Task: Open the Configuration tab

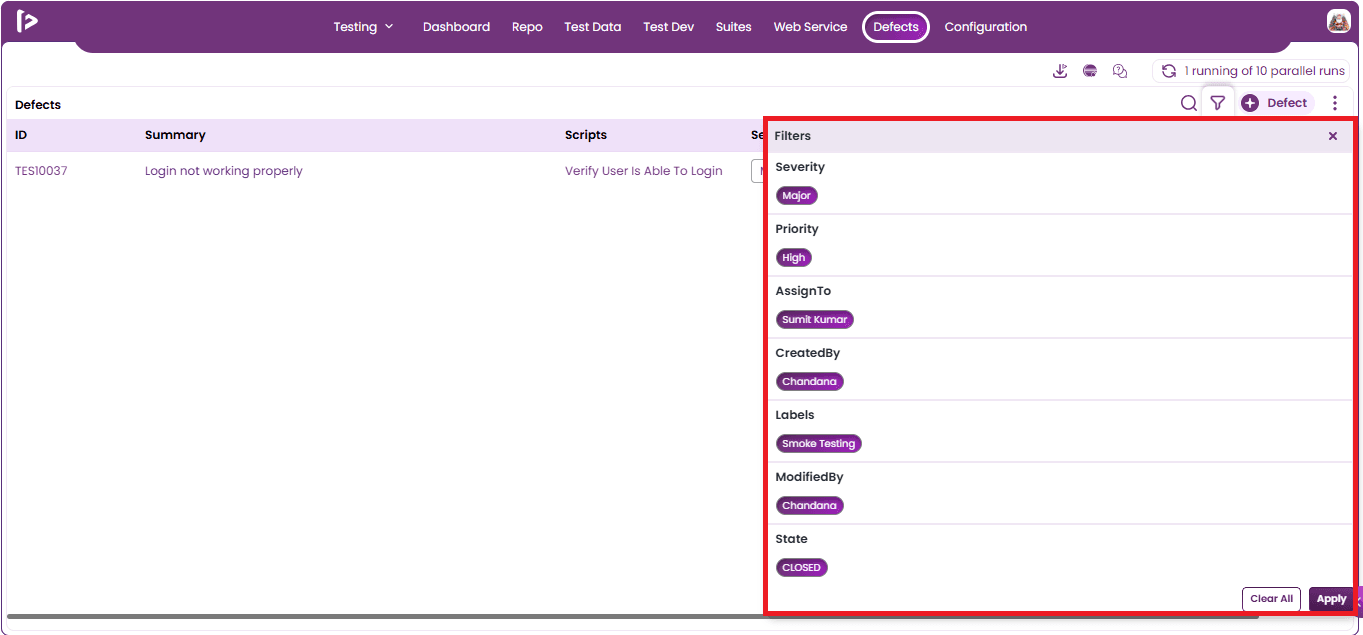Action: (986, 27)
